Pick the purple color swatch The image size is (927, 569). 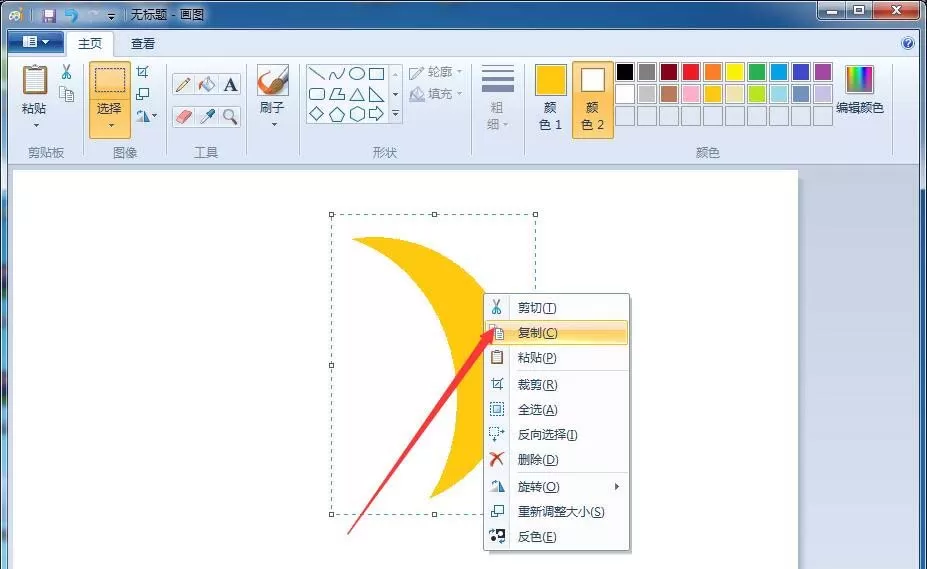[x=823, y=72]
